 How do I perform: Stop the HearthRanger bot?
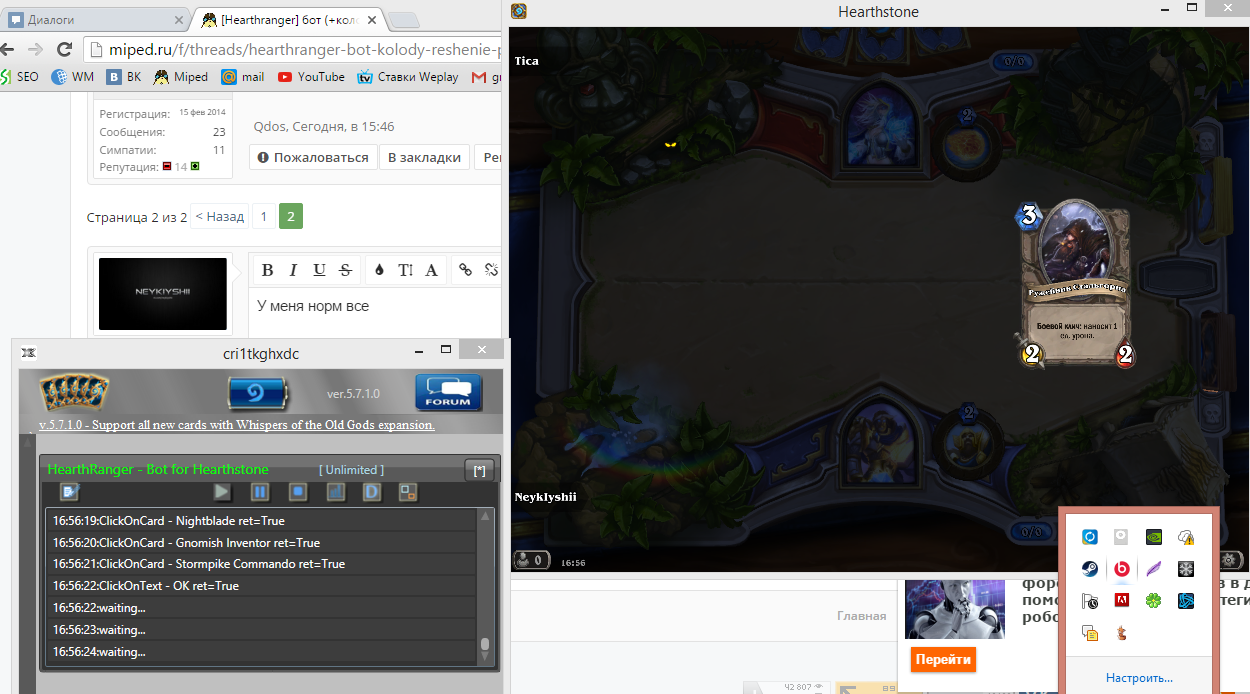(297, 492)
